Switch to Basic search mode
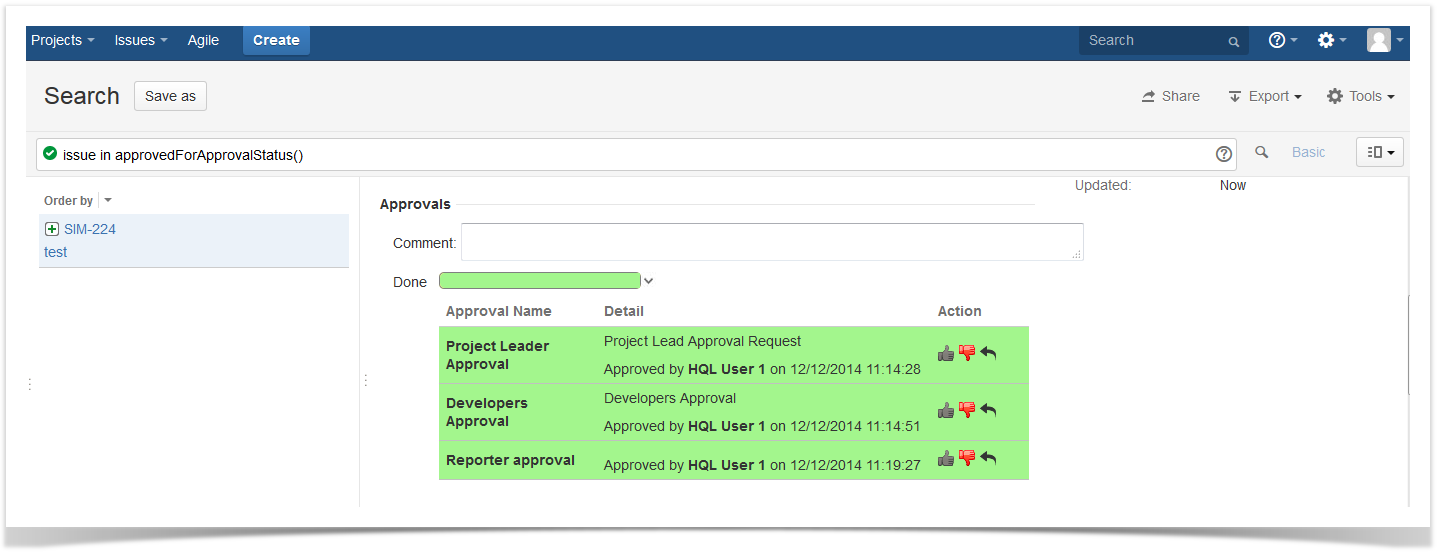The height and width of the screenshot is (556, 1444). click(x=1308, y=152)
